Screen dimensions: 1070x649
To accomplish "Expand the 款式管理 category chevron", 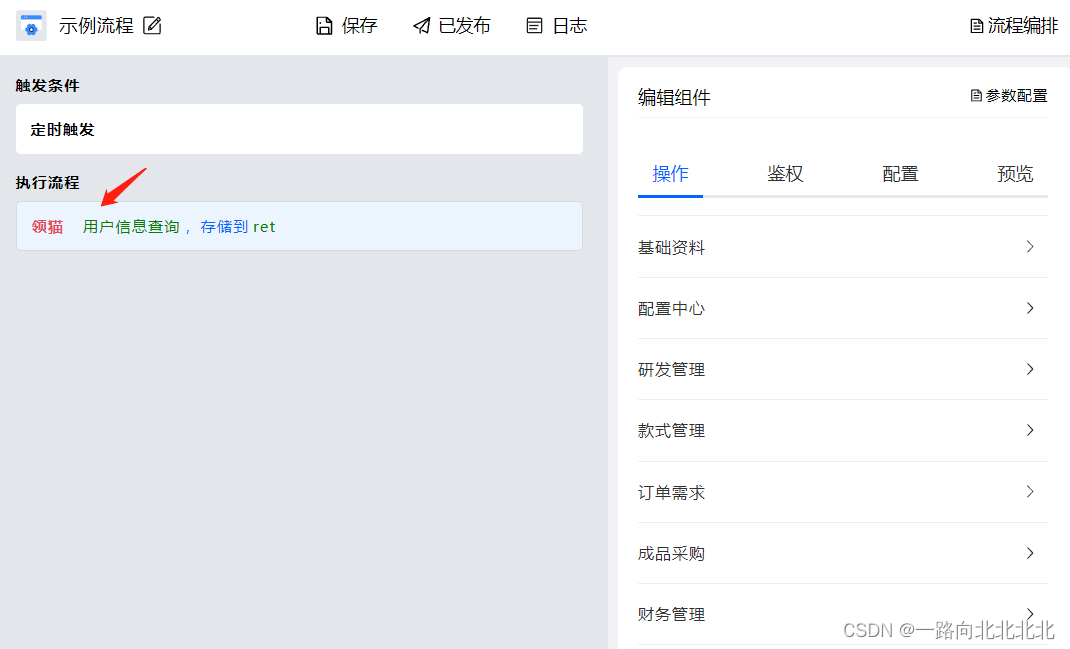I will pos(1030,430).
